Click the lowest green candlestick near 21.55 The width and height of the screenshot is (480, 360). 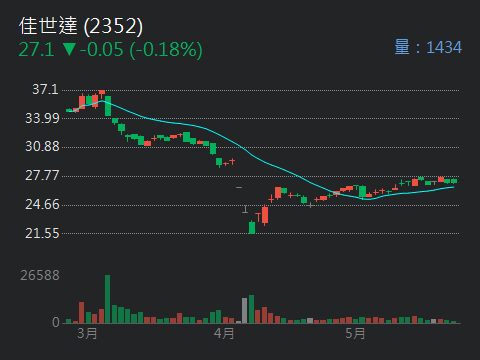[x=252, y=227]
